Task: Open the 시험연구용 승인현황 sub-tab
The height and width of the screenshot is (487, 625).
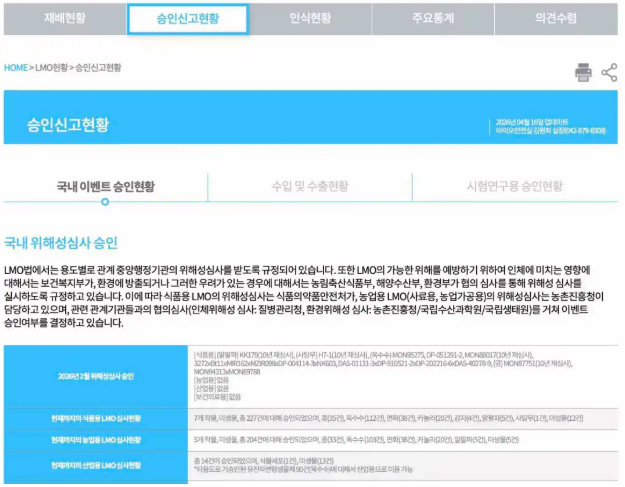Action: click(x=514, y=186)
